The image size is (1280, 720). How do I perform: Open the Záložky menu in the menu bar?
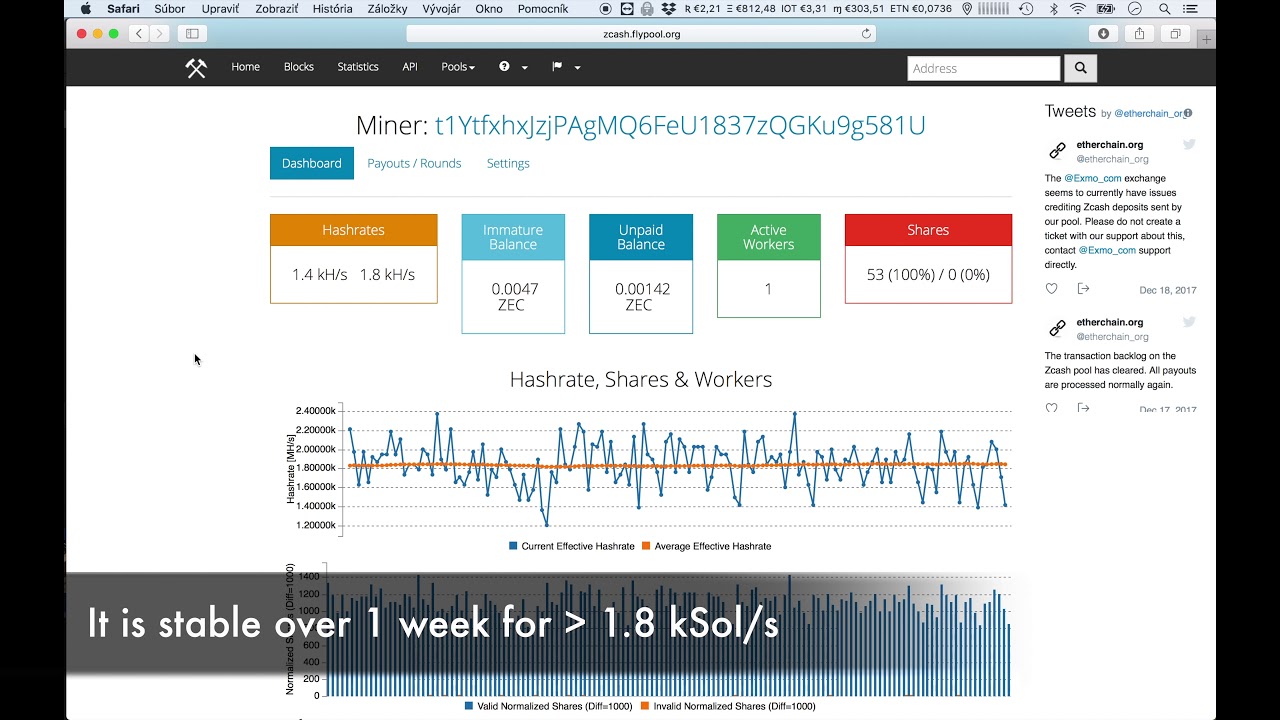click(x=388, y=9)
